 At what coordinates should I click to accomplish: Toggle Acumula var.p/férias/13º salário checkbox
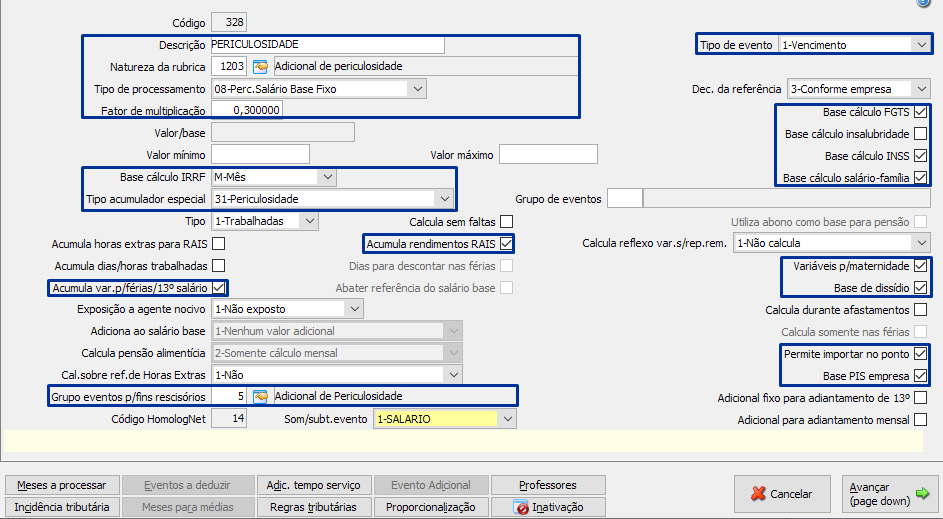219,287
